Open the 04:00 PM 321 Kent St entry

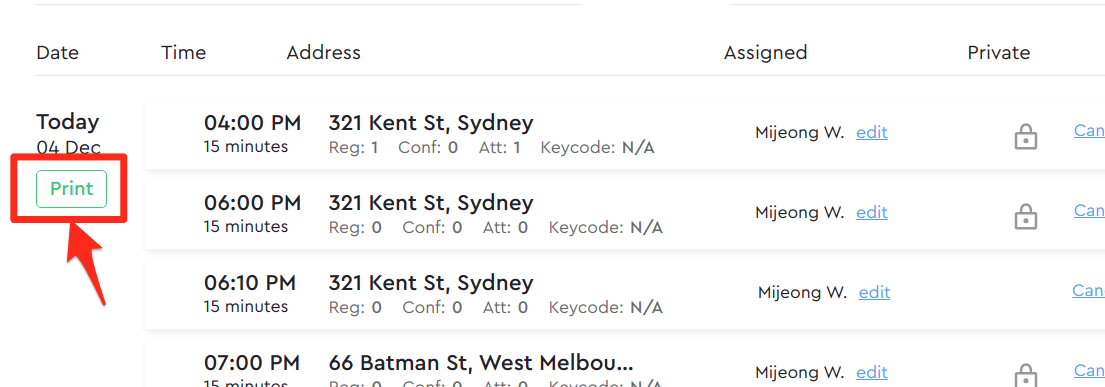pyautogui.click(x=431, y=123)
